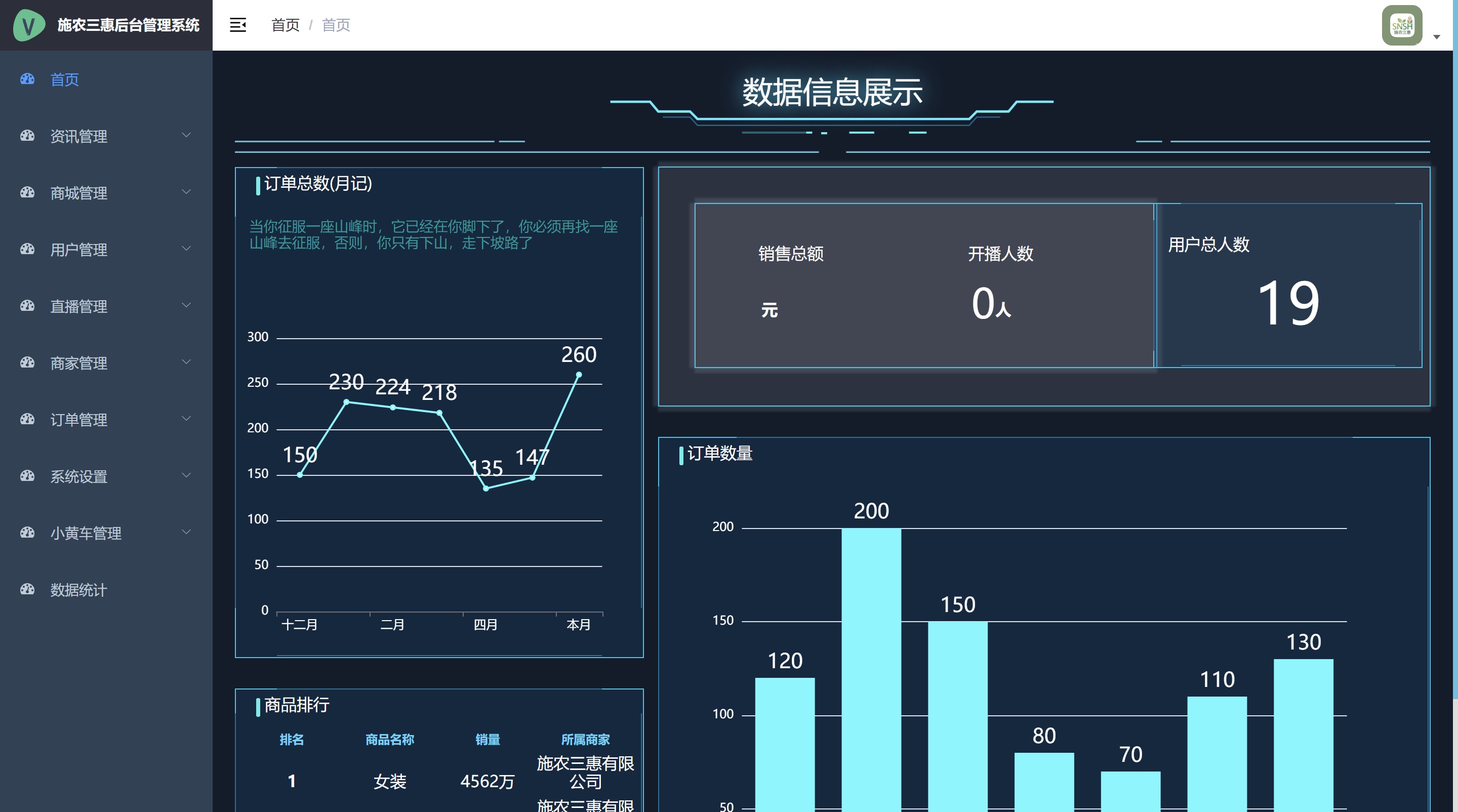This screenshot has width=1458, height=812.
Task: Click the icon next to 资讯管理
Action: click(27, 136)
